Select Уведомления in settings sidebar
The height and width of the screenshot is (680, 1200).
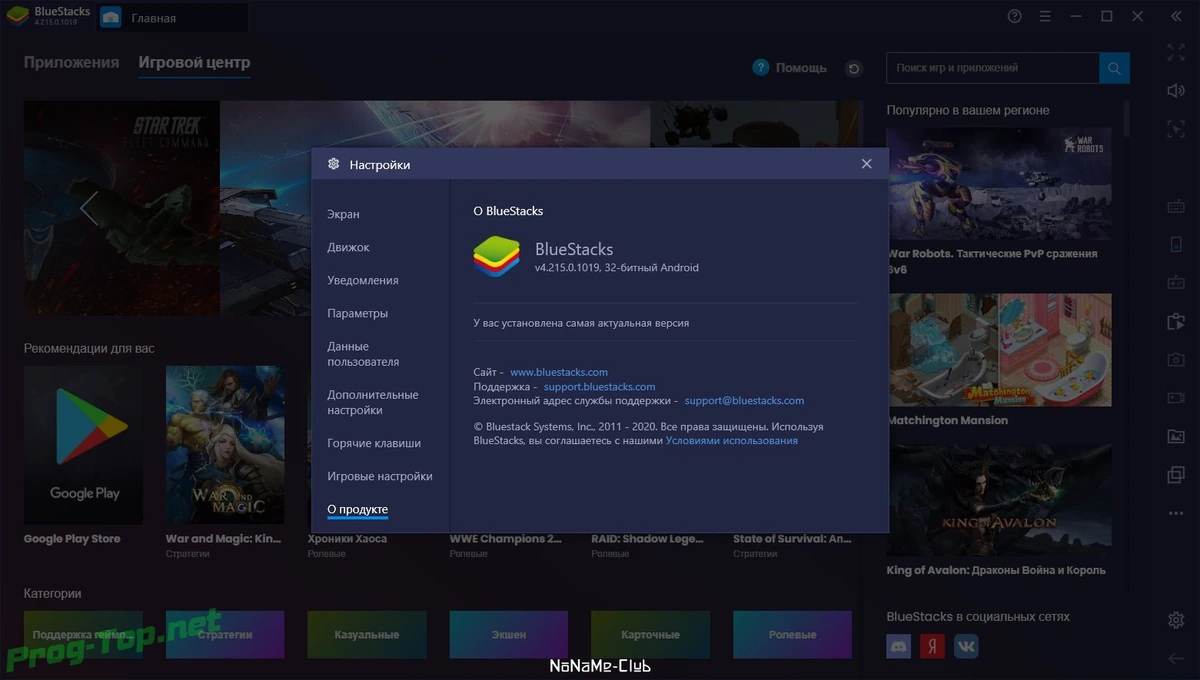point(363,280)
